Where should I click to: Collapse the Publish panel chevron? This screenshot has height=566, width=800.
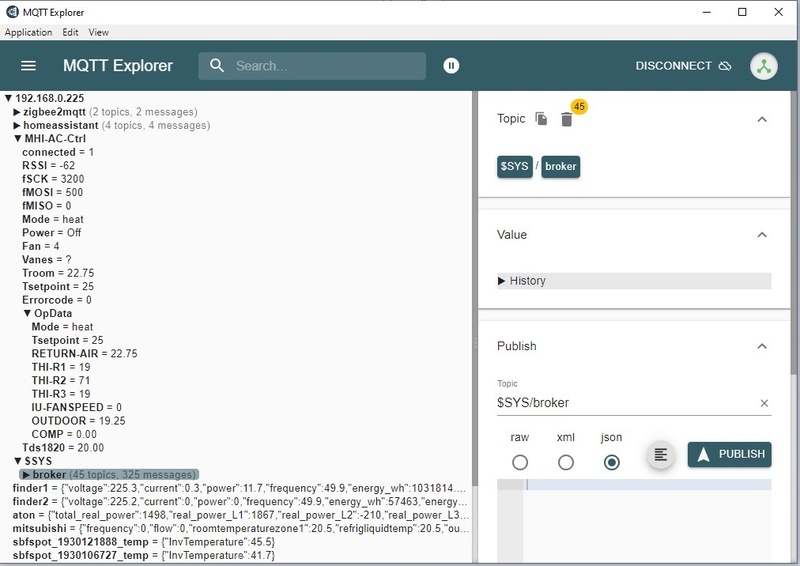[762, 346]
